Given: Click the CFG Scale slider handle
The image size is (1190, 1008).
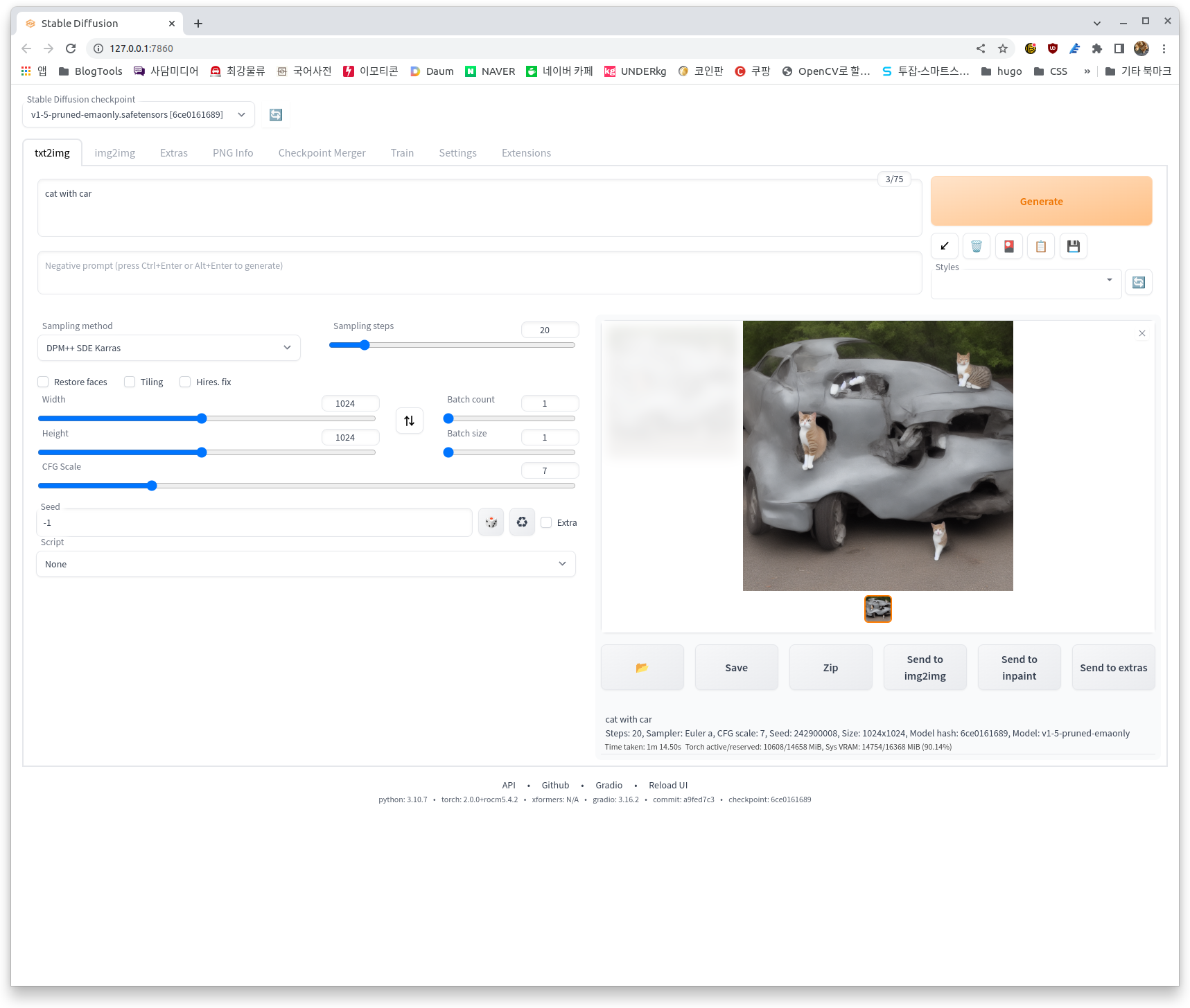Looking at the screenshot, I should 152,486.
